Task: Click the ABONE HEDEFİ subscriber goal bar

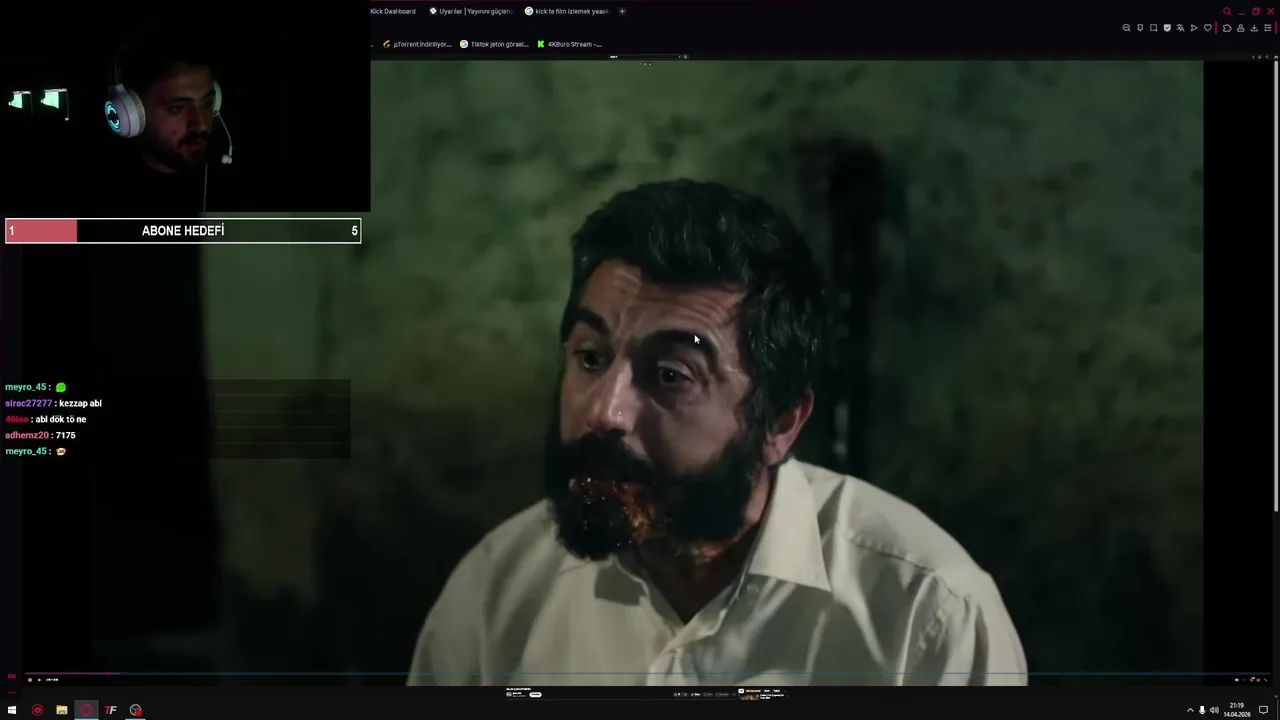Action: pos(183,231)
